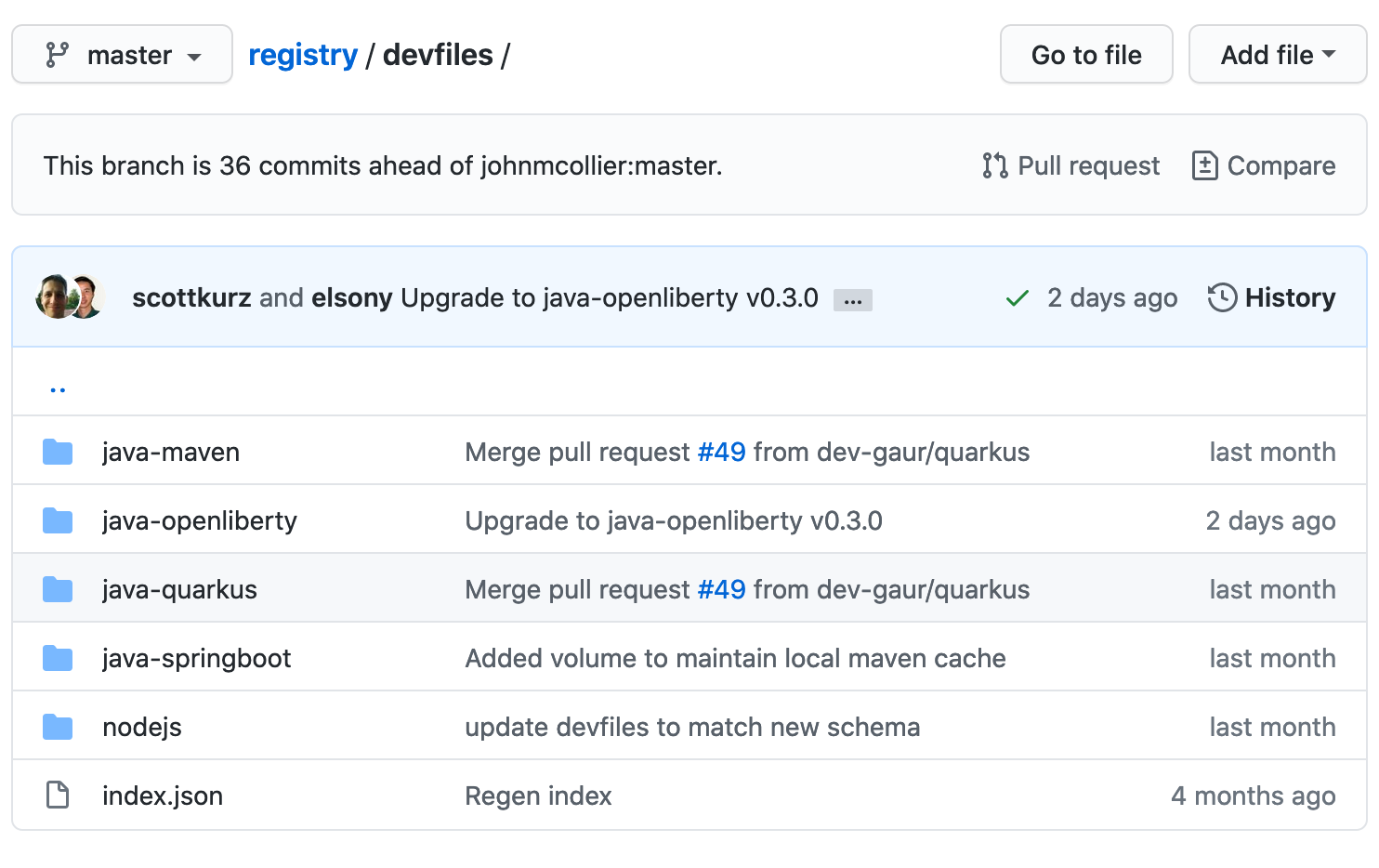Click nodejs folder icon
Image resolution: width=1379 pixels, height=868 pixels.
[58, 727]
